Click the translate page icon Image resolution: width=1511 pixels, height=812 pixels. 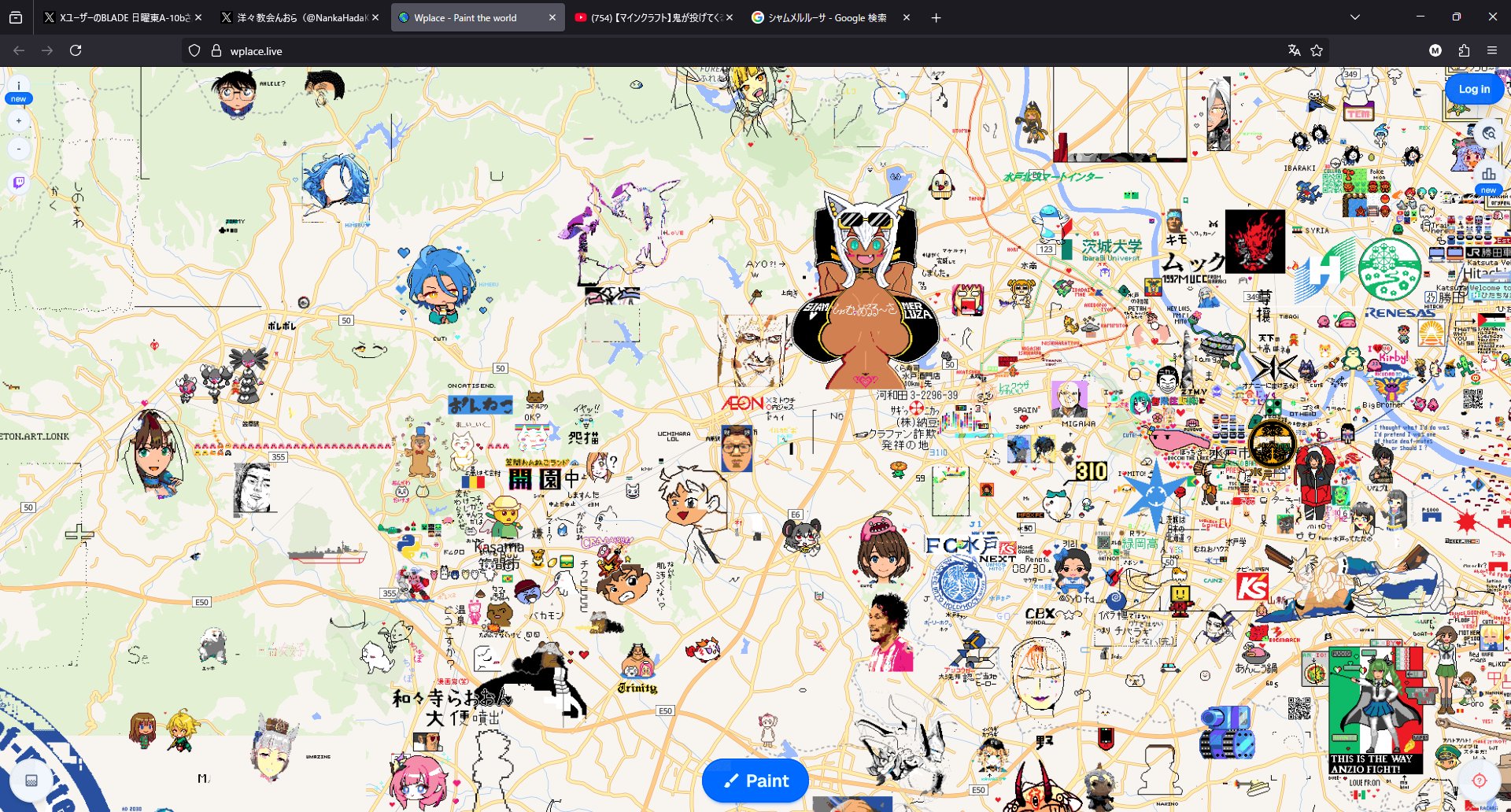[x=1294, y=51]
